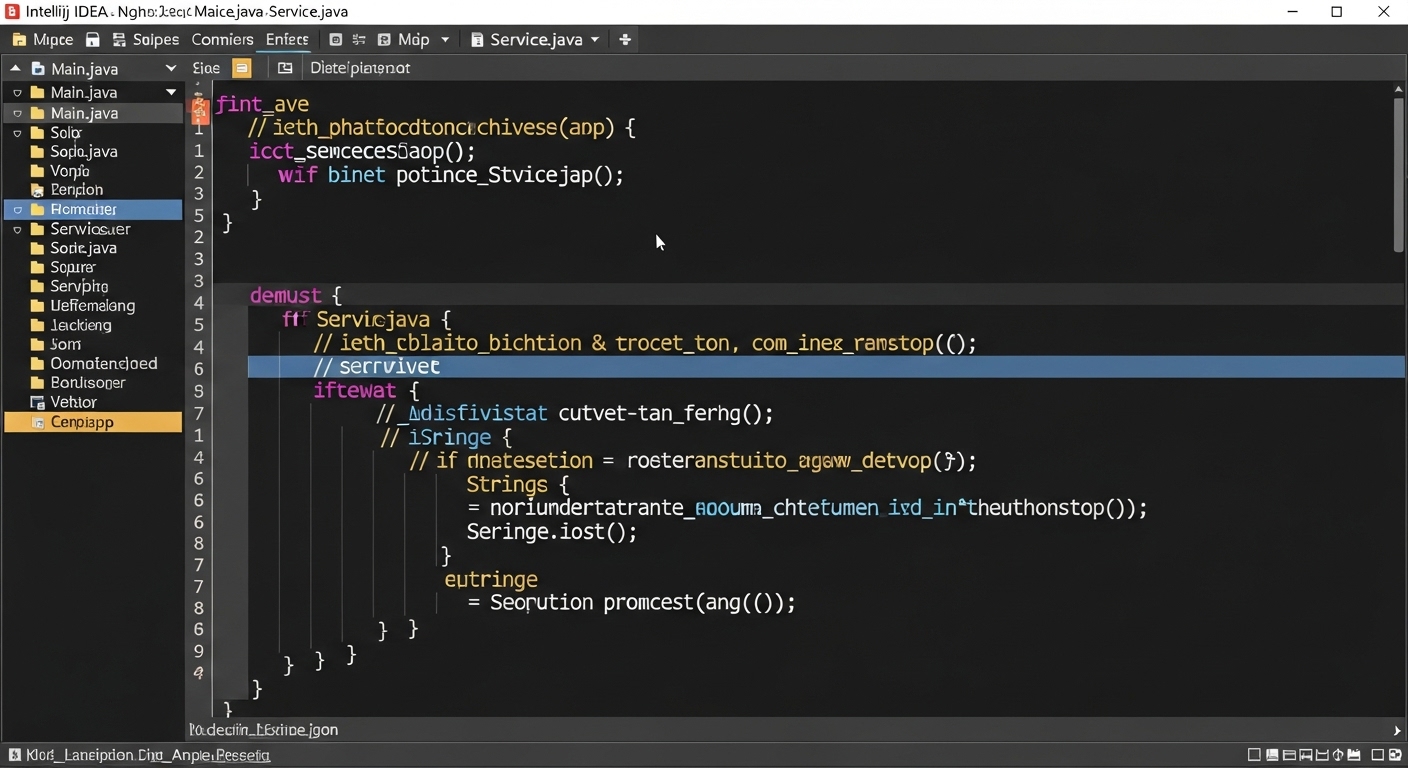This screenshot has height=768, width=1408.
Task: Click status bar icon left of Kiod_Laneipdon text
Action: [14, 755]
